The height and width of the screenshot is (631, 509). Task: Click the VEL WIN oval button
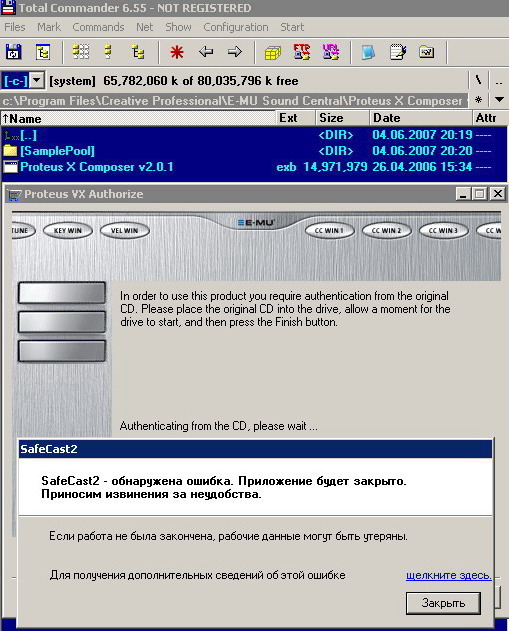(124, 231)
